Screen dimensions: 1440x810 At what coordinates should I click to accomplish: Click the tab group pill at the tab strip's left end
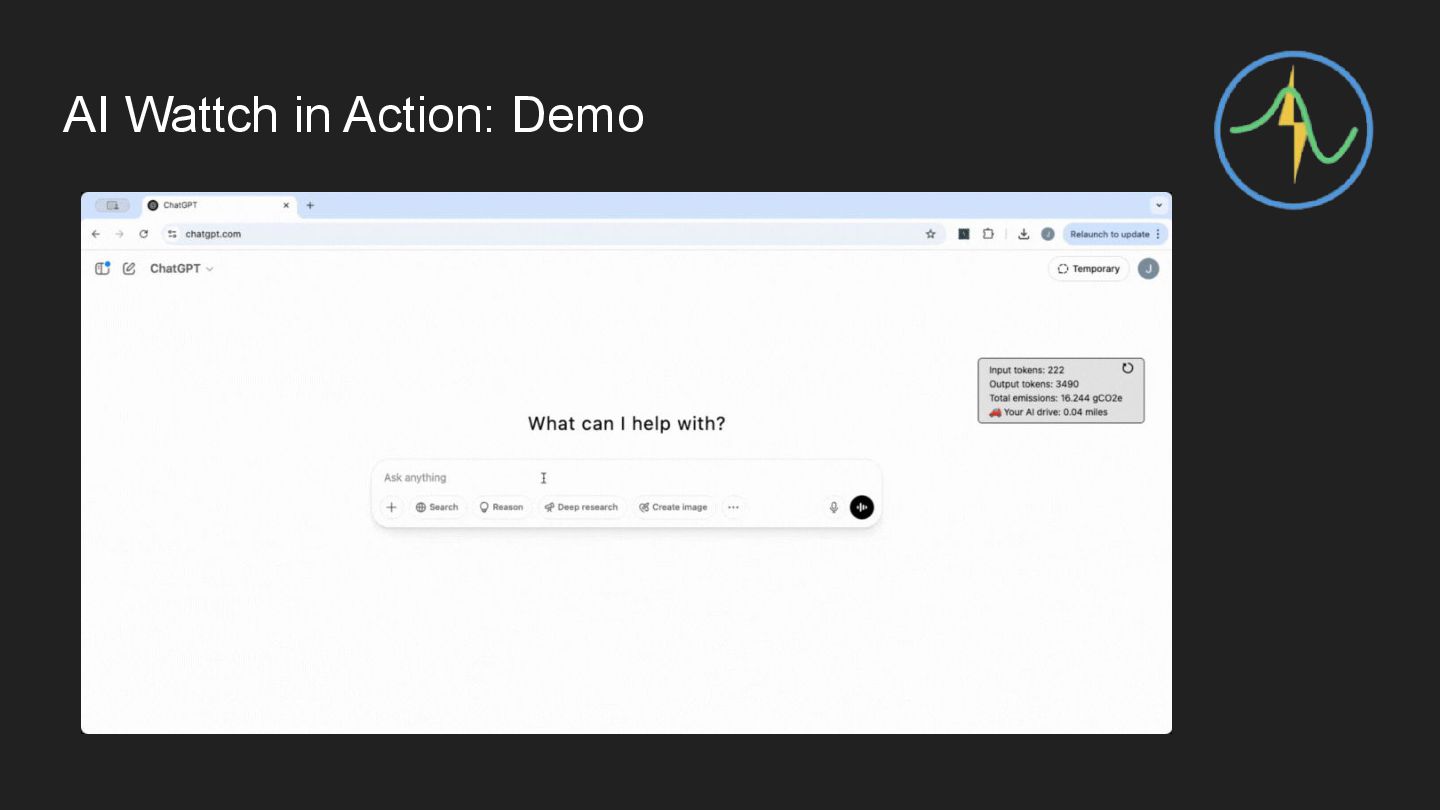tap(112, 205)
